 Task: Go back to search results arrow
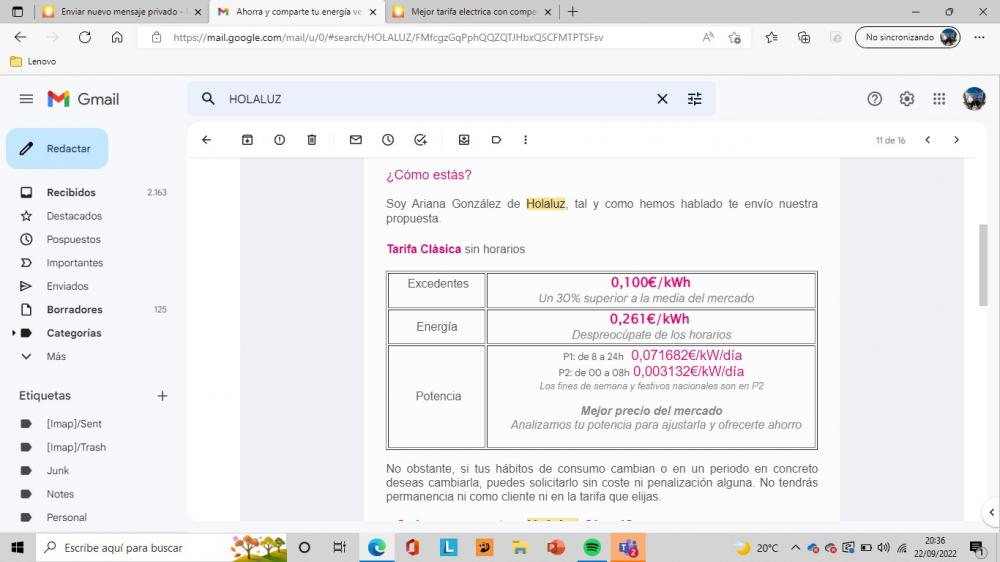pyautogui.click(x=206, y=140)
